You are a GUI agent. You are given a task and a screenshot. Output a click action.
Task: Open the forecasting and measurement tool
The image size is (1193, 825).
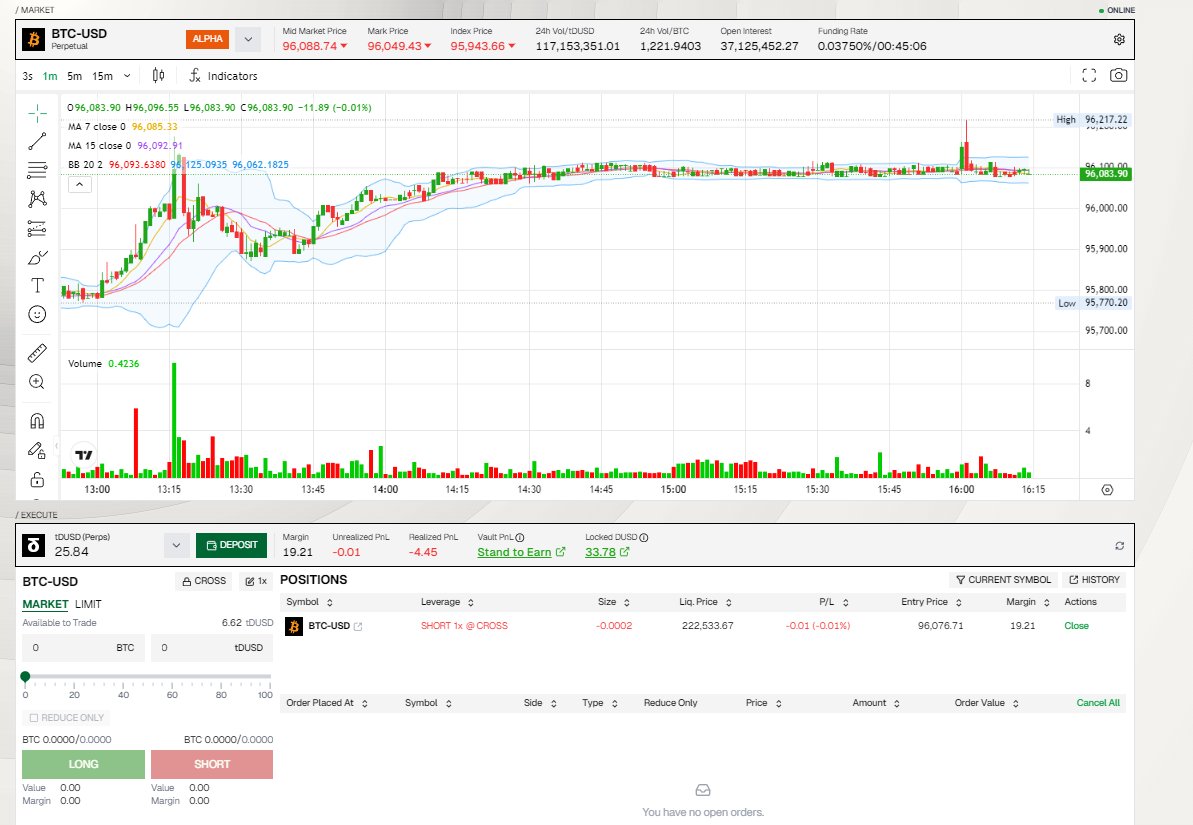(x=37, y=228)
